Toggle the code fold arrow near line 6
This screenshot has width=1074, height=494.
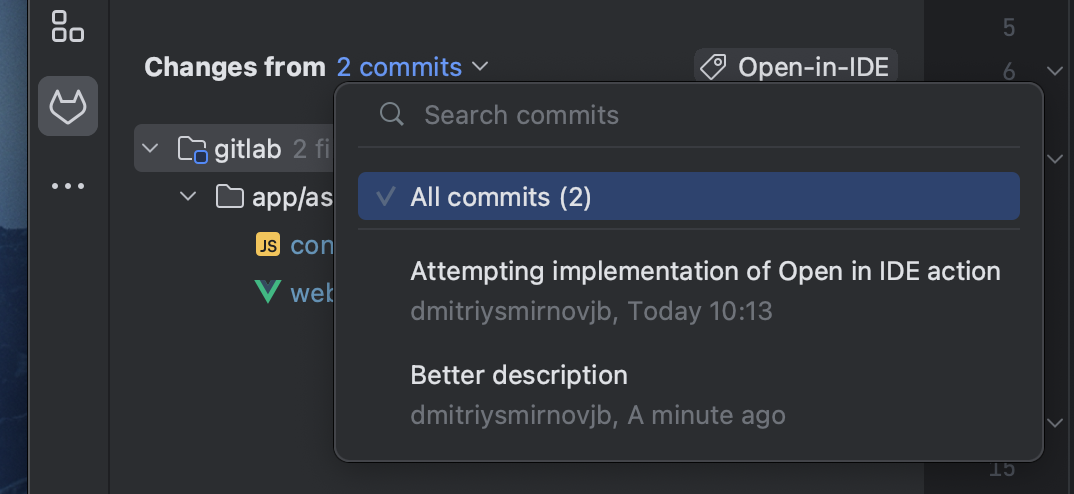click(1054, 71)
